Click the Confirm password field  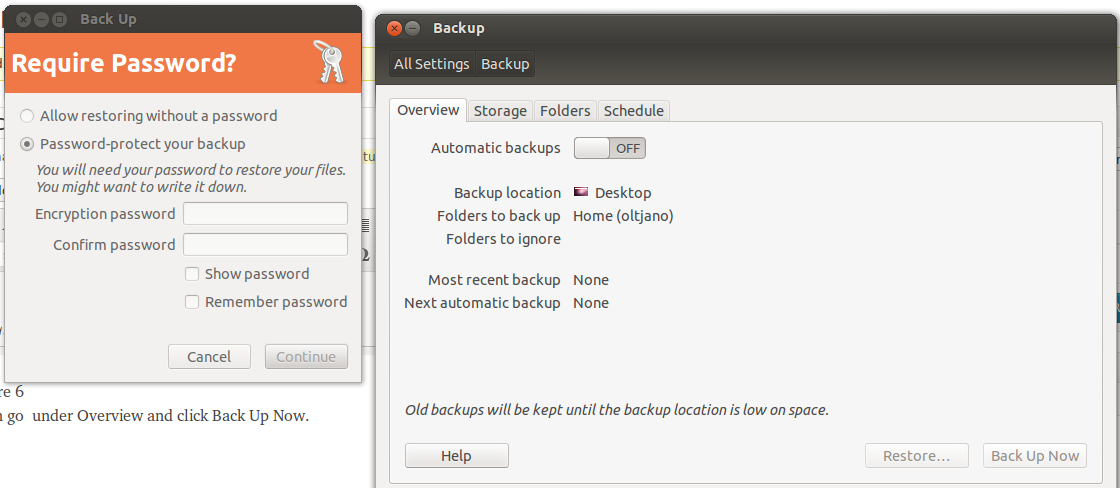click(x=265, y=245)
